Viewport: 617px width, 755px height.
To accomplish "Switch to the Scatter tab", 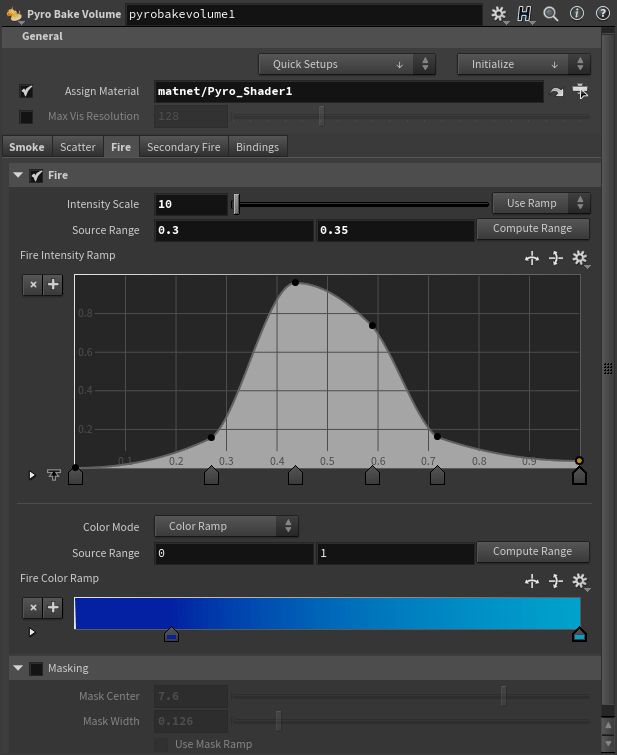I will click(x=78, y=147).
